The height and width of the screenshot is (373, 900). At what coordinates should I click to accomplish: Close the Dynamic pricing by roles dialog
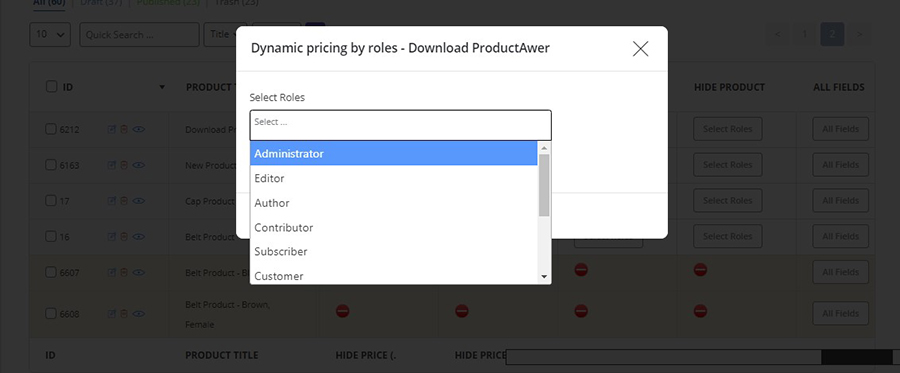click(x=641, y=49)
